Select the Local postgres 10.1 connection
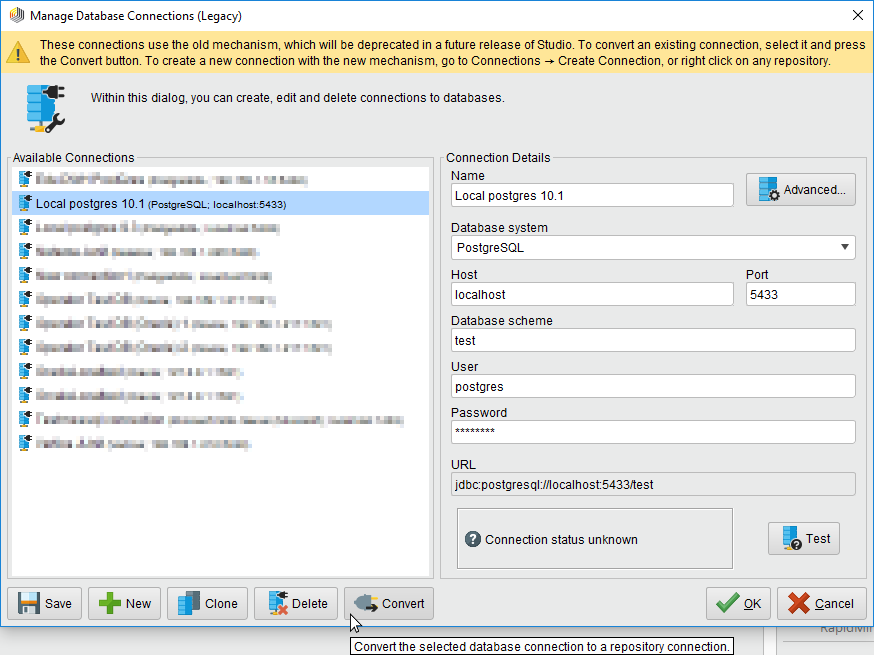Viewport: 874px width, 655px height. 221,203
